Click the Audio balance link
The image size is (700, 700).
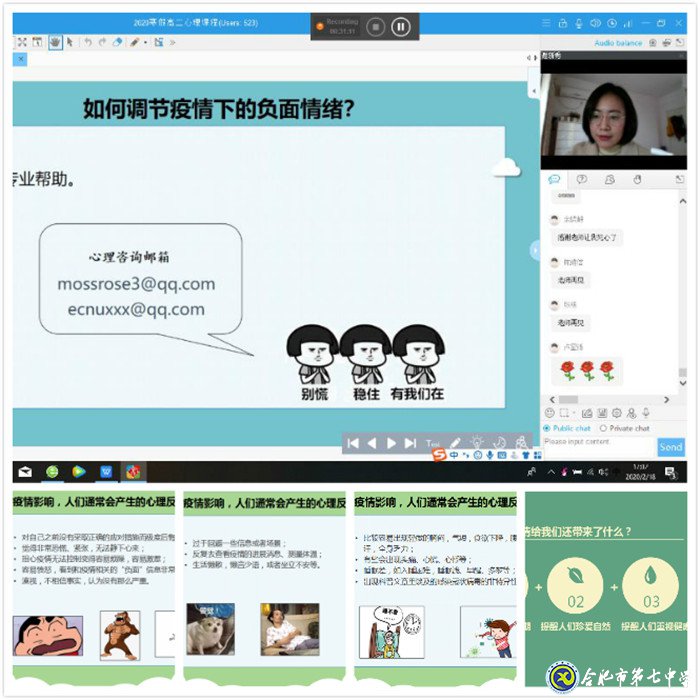(x=618, y=43)
